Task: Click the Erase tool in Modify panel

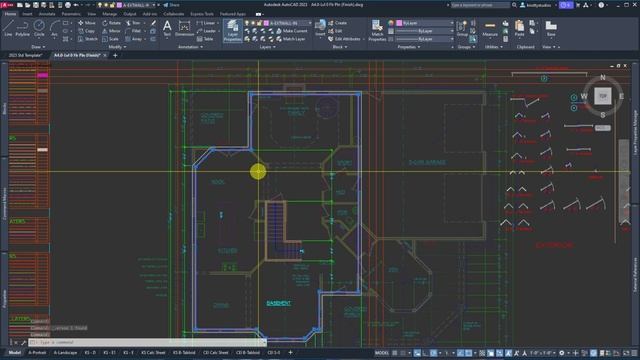Action: click(x=153, y=23)
